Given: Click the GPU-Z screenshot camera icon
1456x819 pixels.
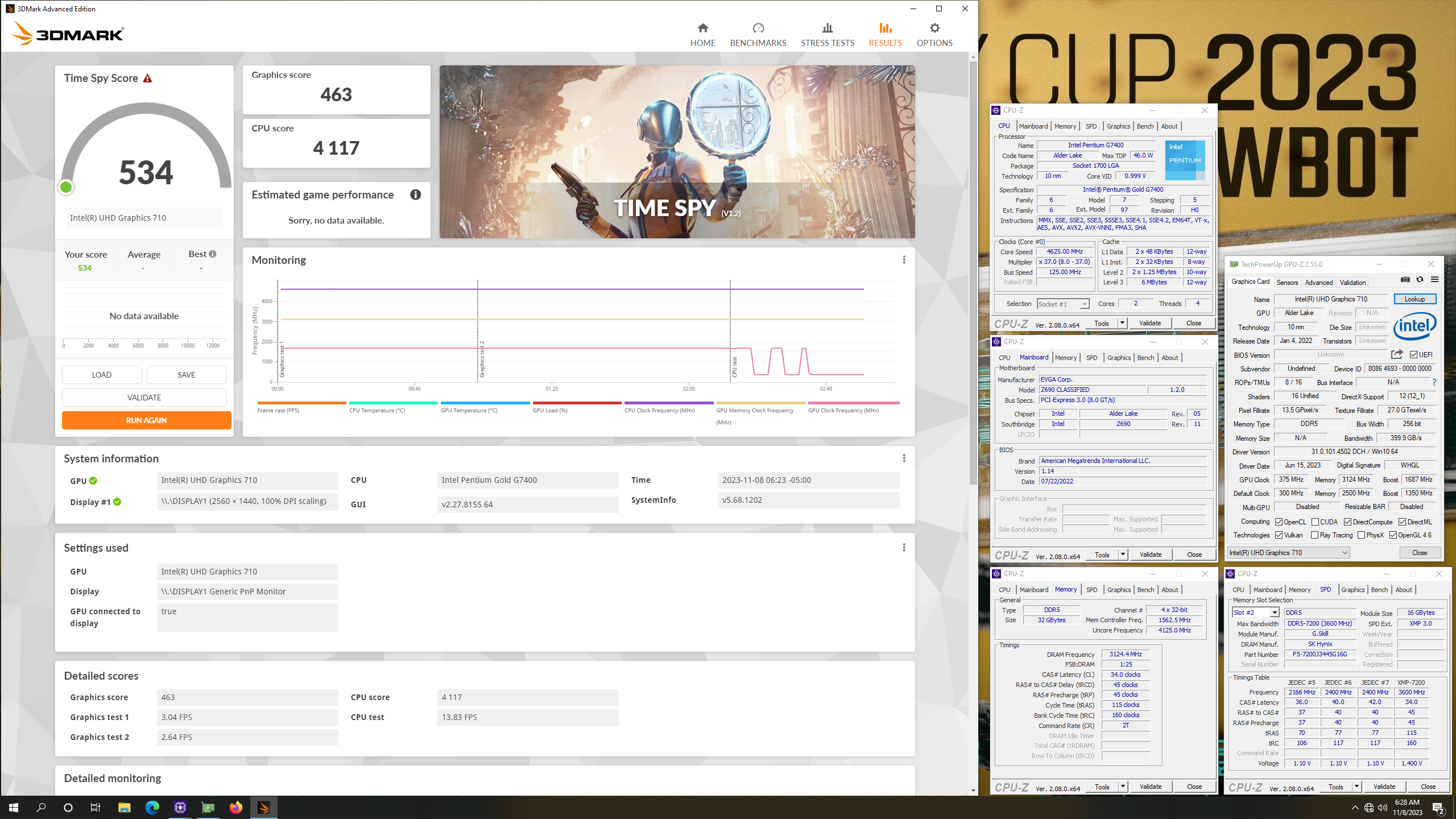Looking at the screenshot, I should point(1405,279).
